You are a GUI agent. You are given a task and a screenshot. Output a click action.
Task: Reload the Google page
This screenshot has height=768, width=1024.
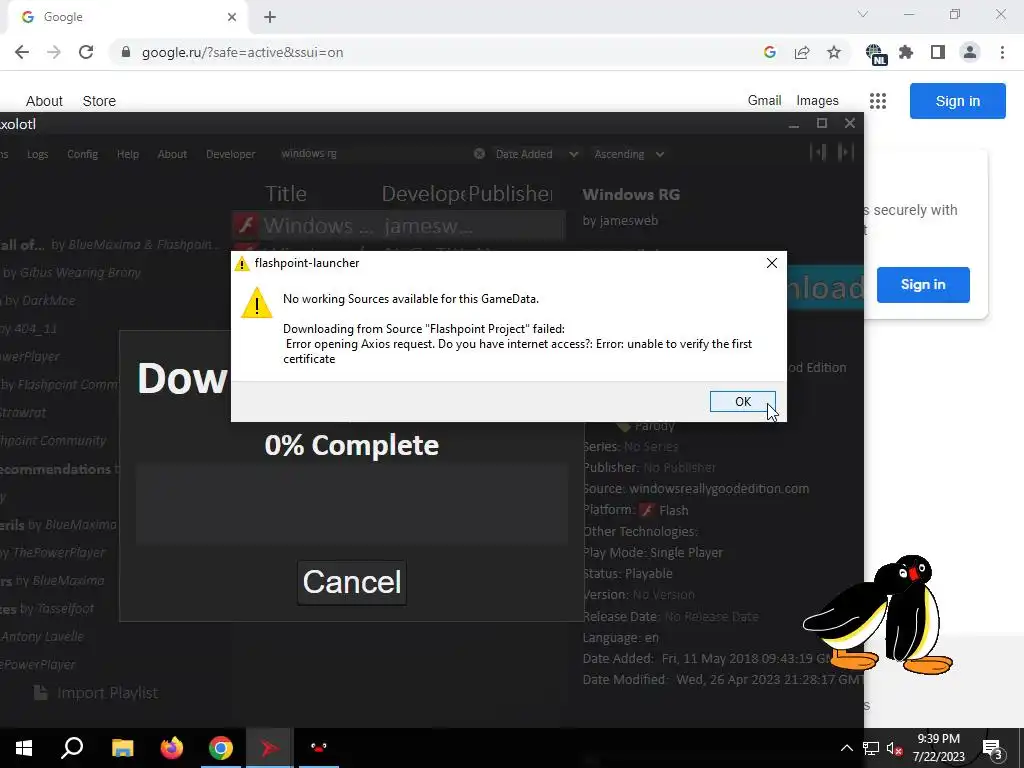tap(86, 52)
